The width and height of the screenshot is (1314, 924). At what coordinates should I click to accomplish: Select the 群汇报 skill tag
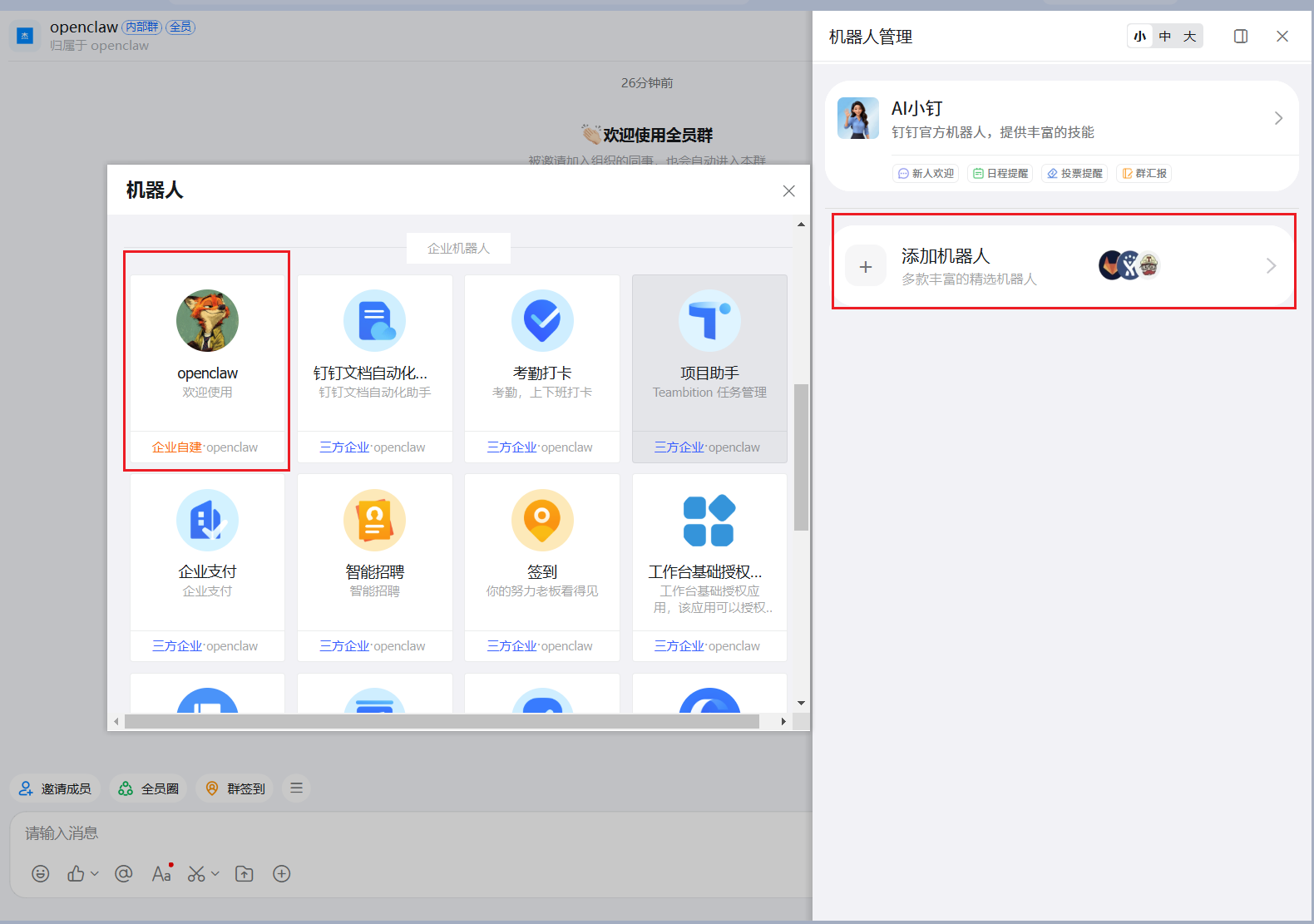(x=1144, y=173)
